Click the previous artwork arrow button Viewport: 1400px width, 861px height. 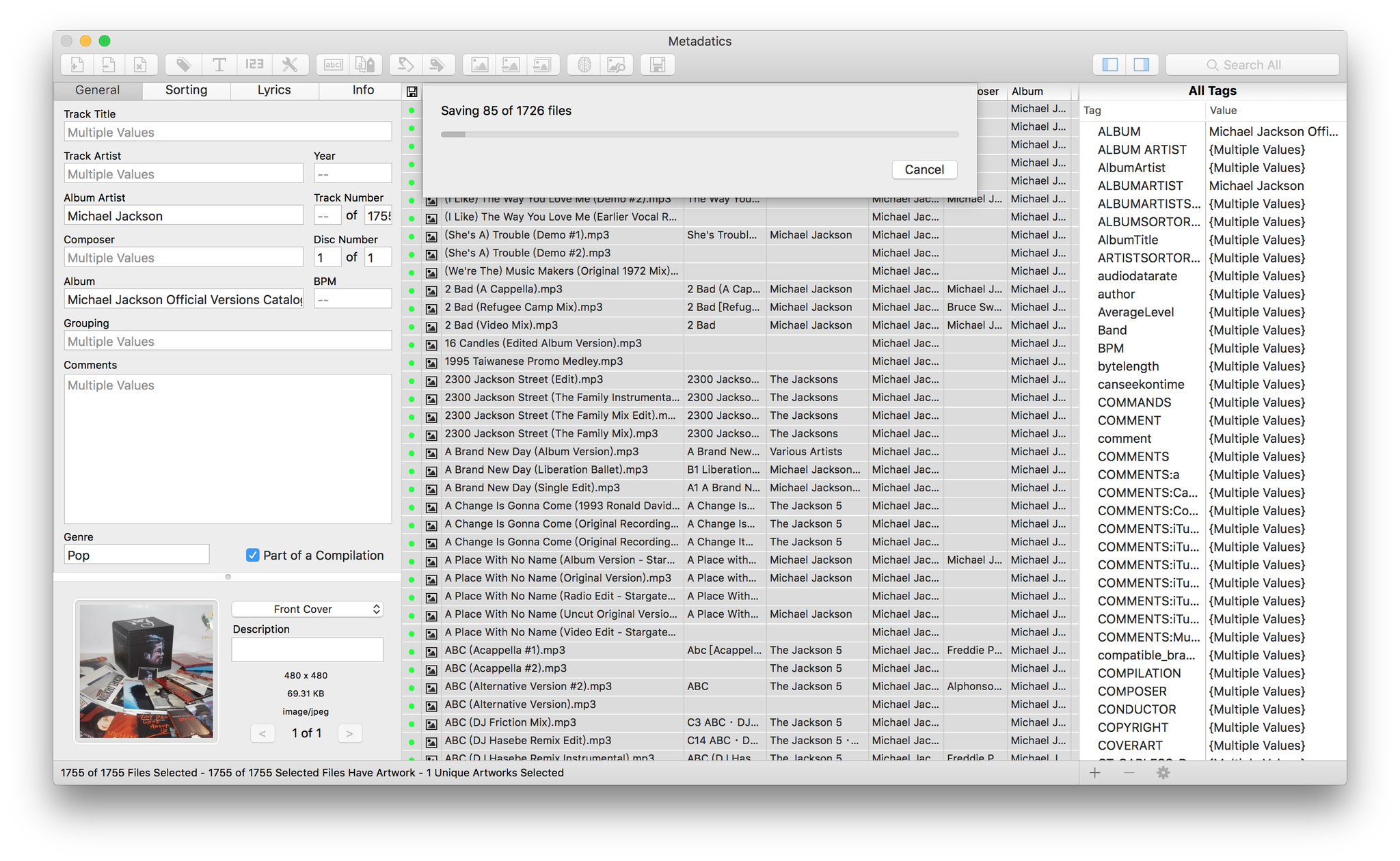[262, 733]
